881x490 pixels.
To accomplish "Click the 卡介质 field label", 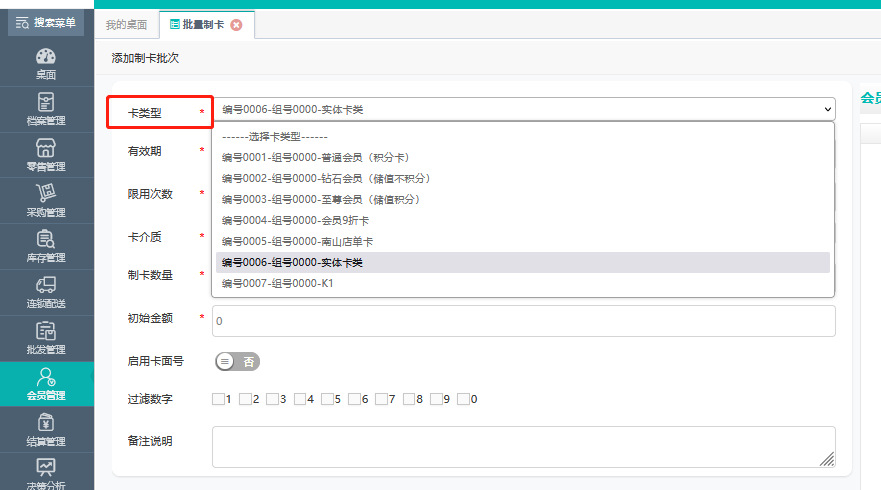I will click(x=144, y=237).
